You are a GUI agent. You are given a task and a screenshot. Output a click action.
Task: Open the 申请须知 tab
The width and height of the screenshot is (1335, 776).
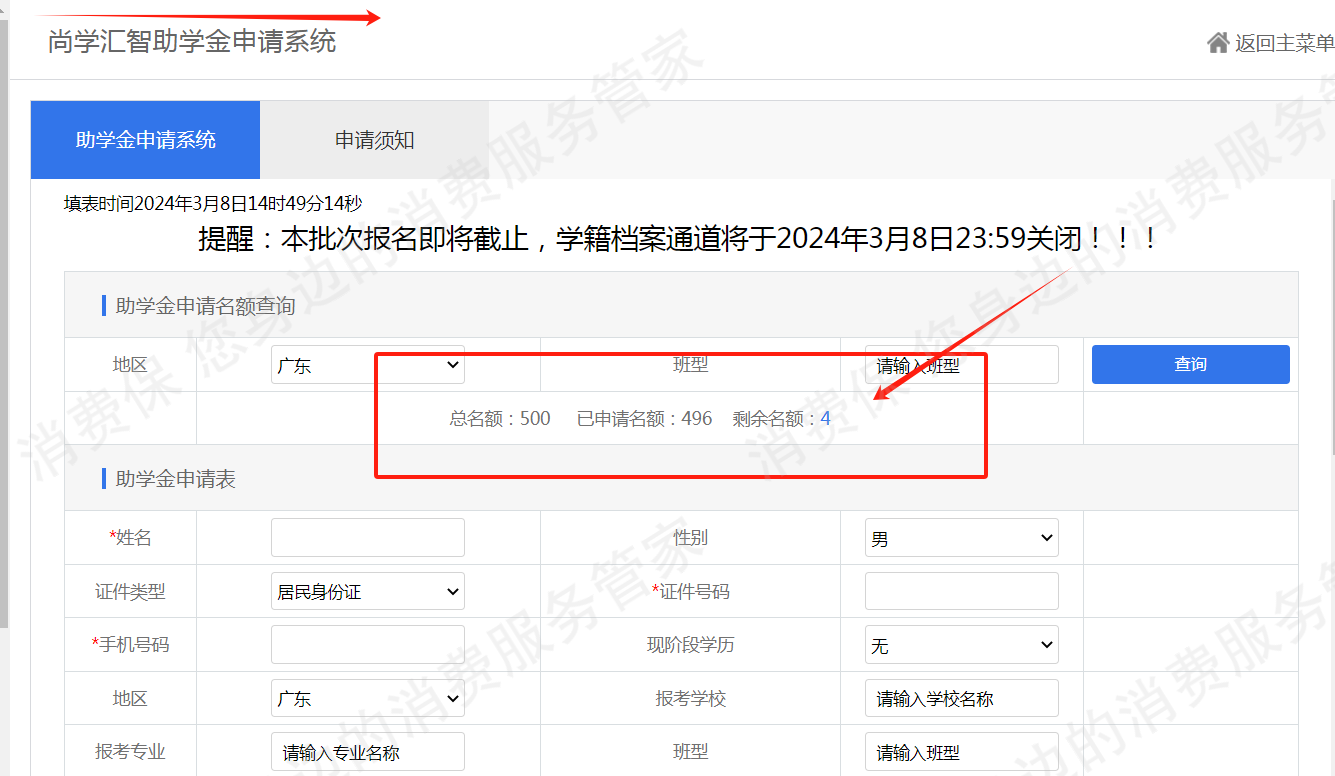tap(375, 140)
